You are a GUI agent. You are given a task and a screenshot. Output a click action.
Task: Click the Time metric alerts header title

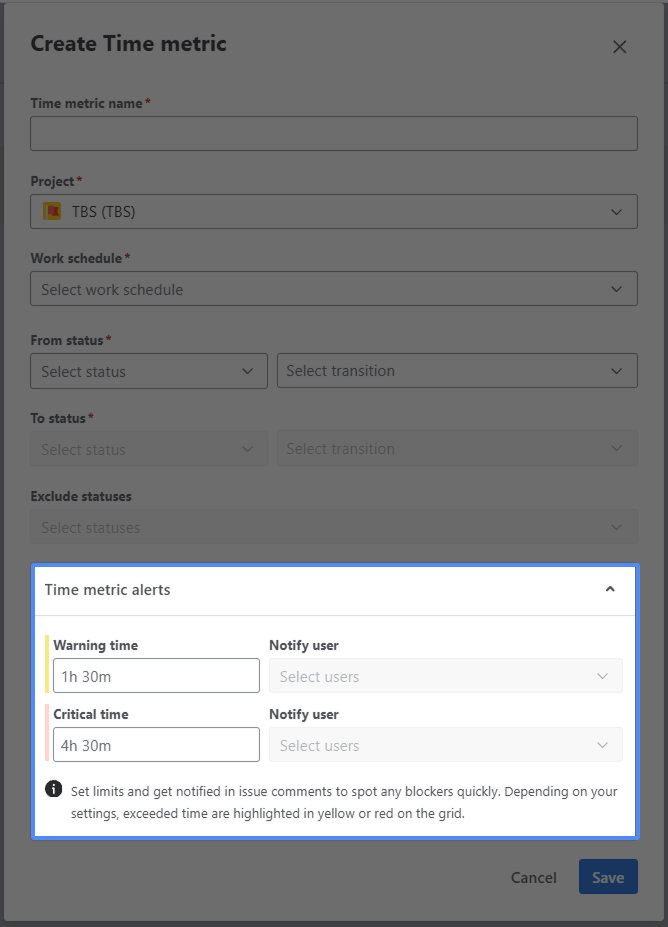click(x=107, y=590)
